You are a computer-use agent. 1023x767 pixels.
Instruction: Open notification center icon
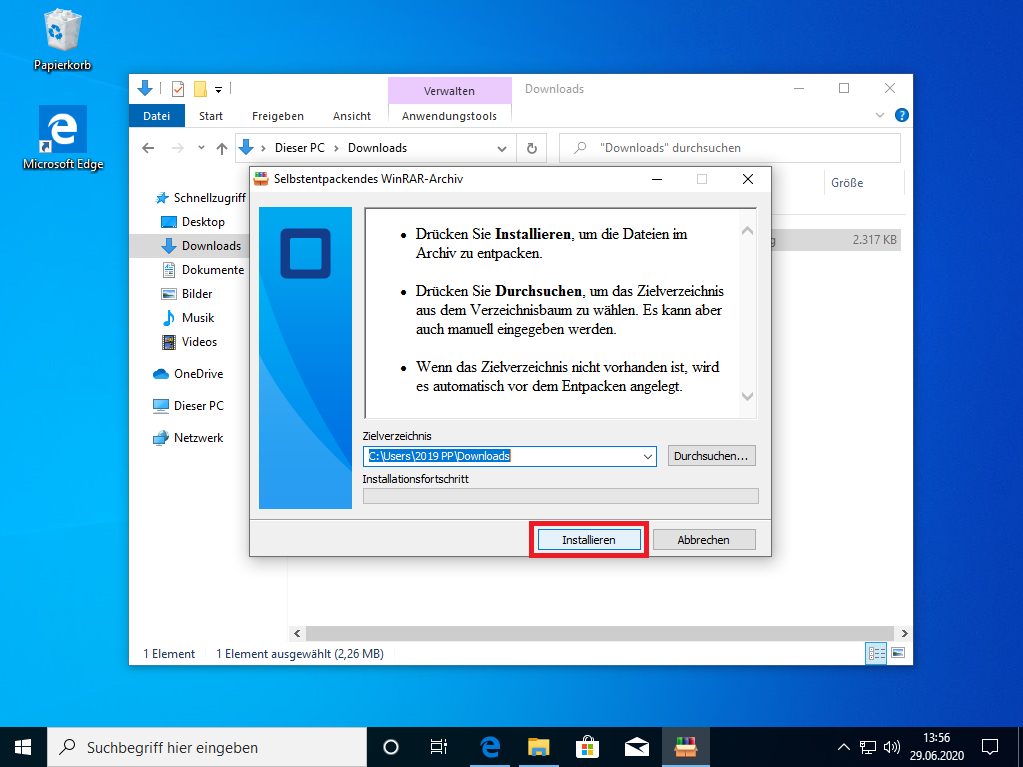pos(990,747)
